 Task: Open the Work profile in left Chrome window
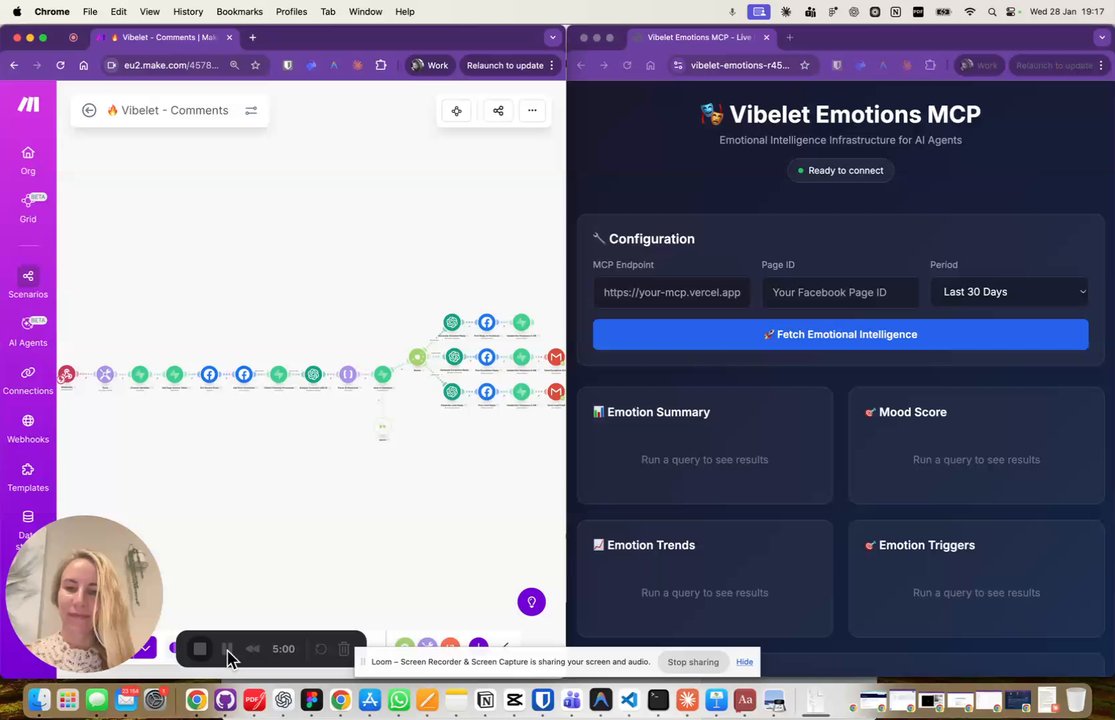[x=430, y=65]
